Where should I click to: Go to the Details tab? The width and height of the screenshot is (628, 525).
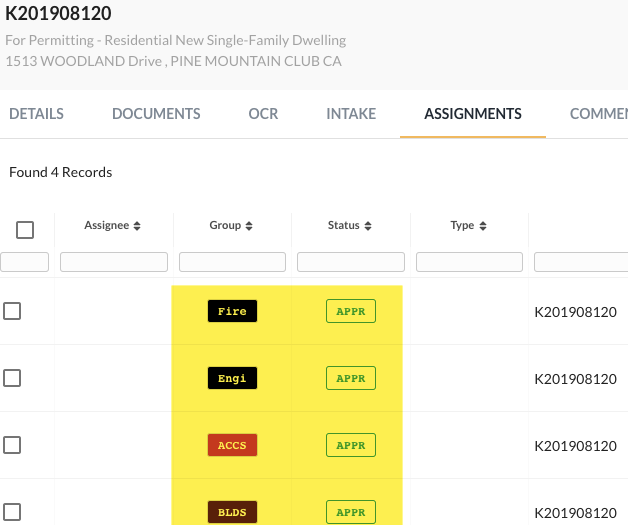point(36,114)
